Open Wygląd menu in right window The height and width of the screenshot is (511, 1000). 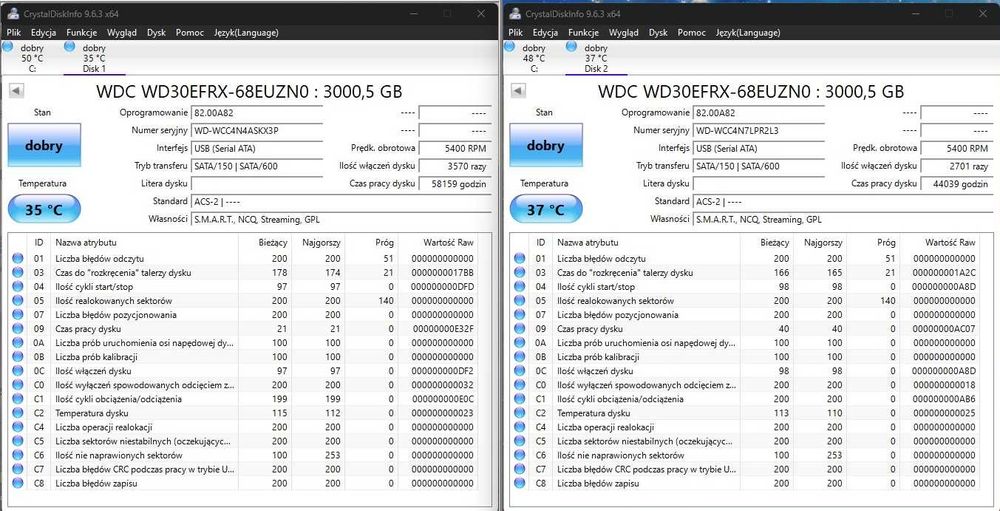click(x=624, y=33)
